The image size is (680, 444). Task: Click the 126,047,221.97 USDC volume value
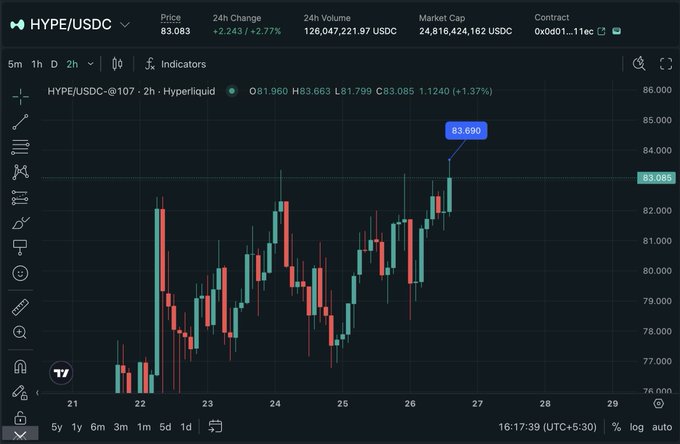[350, 31]
